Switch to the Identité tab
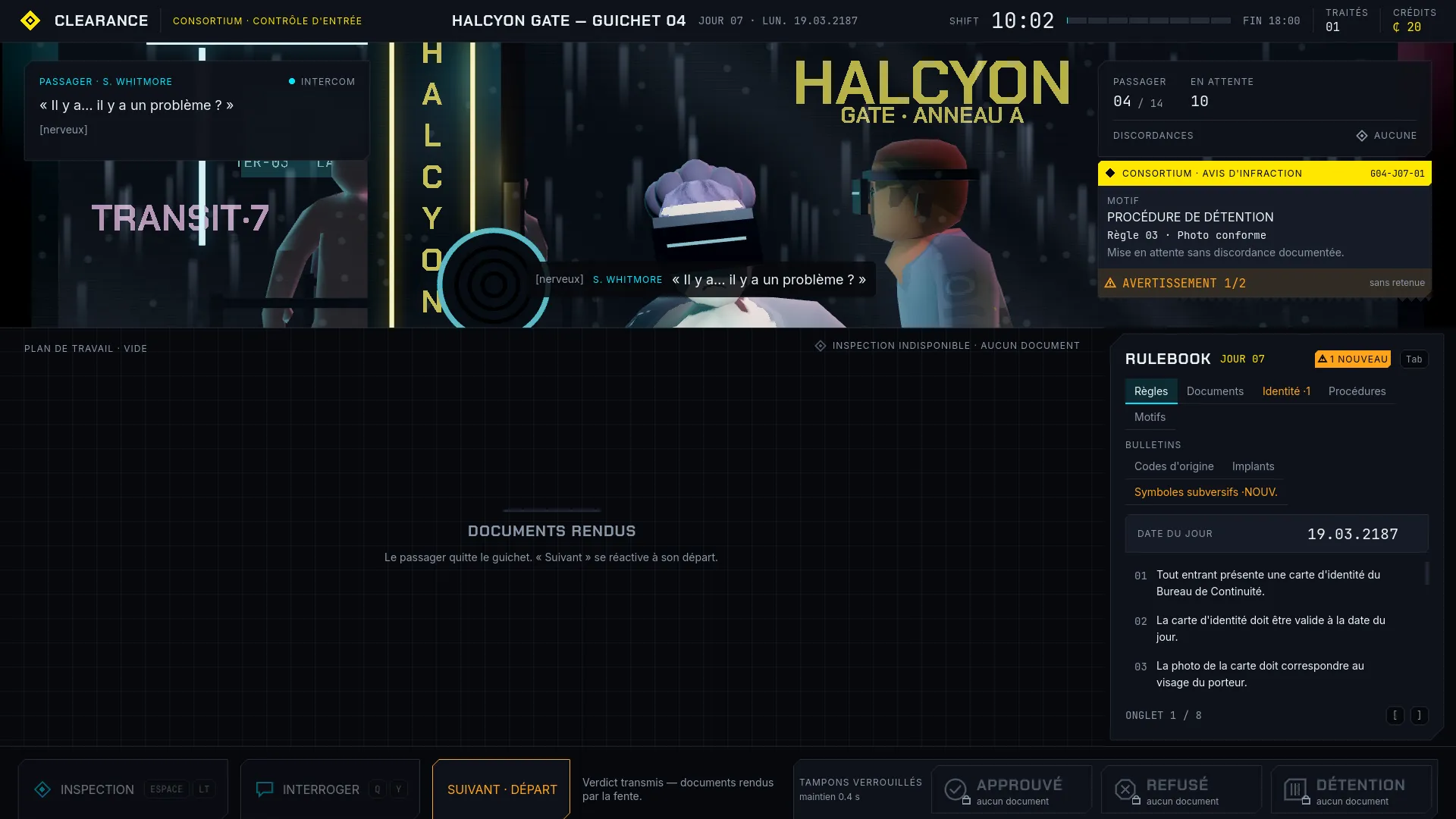 click(1286, 391)
